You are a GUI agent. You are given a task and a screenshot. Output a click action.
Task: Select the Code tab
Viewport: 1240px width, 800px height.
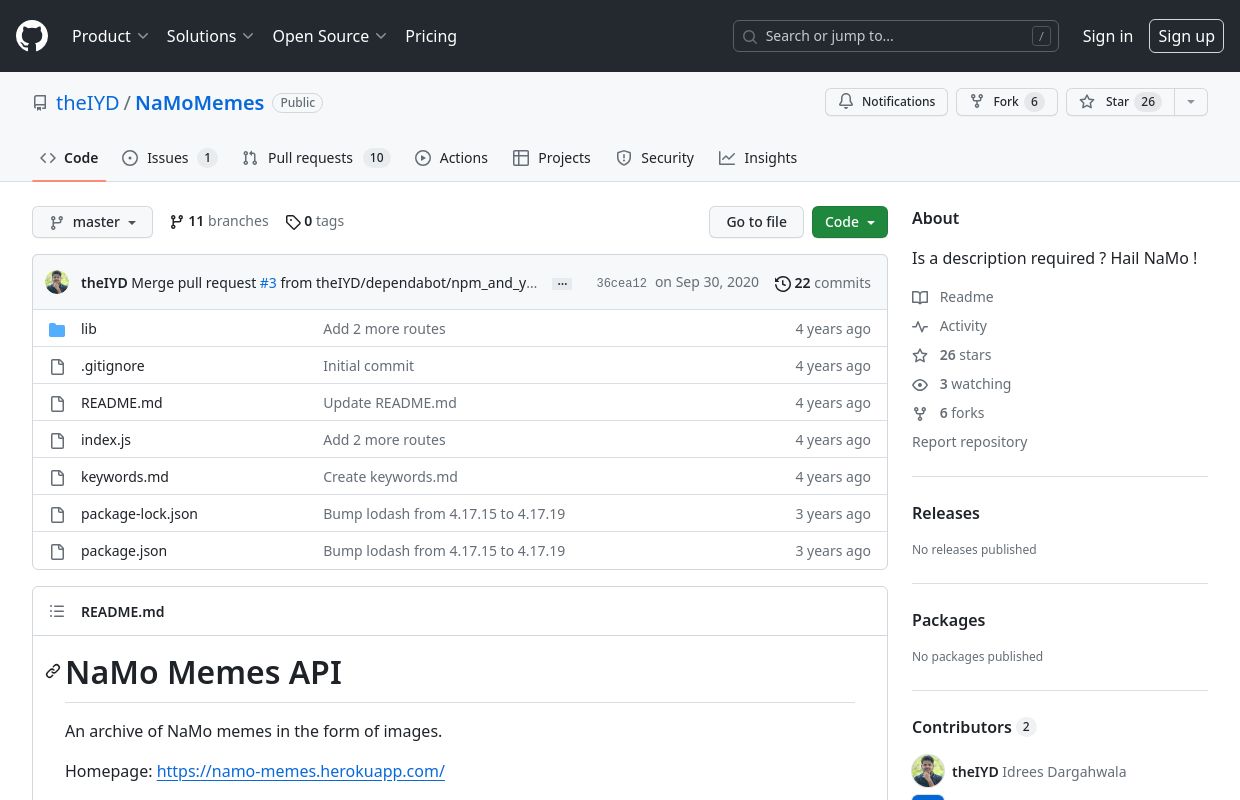(69, 158)
